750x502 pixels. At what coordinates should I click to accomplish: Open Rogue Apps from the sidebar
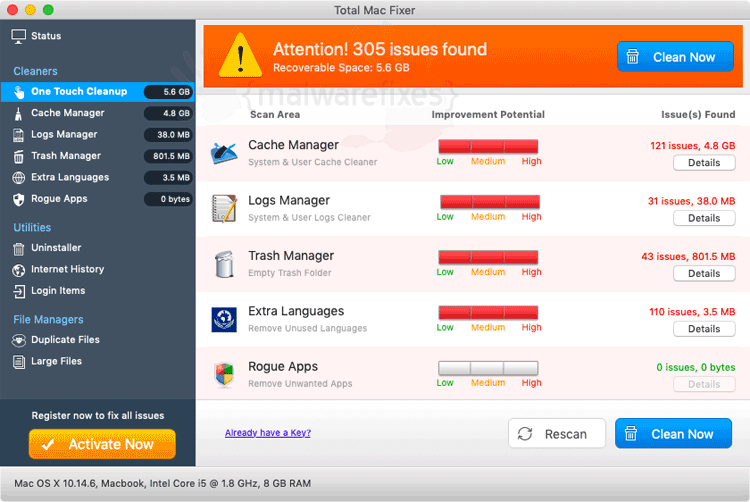click(x=98, y=199)
